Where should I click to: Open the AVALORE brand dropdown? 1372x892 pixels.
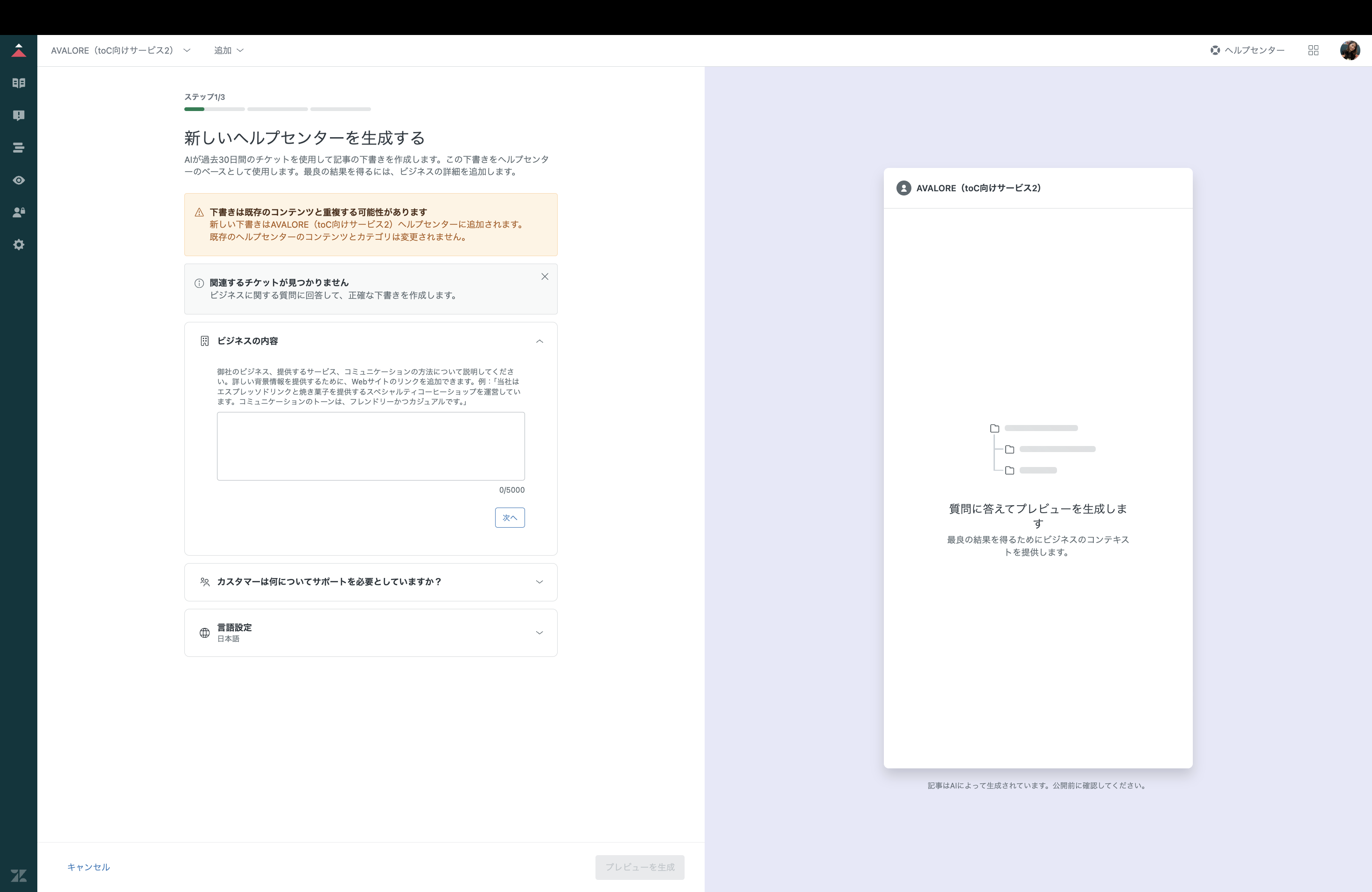120,51
